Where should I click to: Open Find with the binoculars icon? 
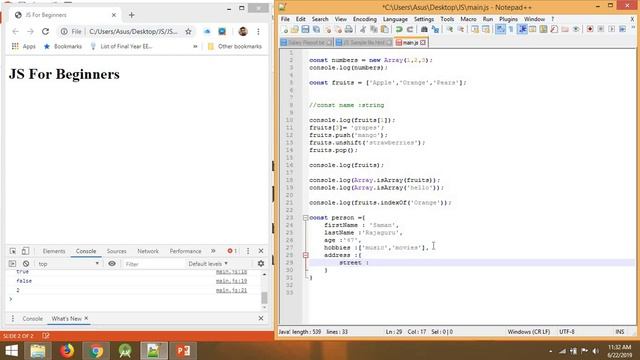click(424, 29)
